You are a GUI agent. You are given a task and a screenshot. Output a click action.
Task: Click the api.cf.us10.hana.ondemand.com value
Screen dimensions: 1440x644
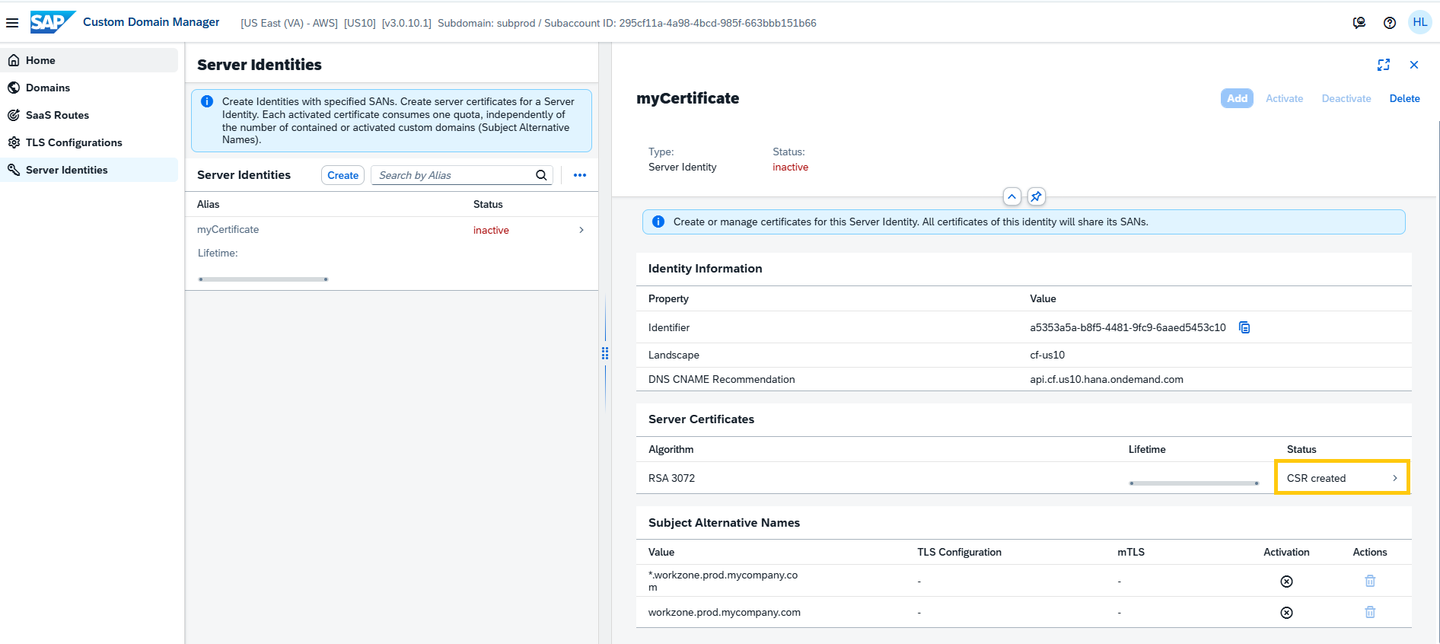pyautogui.click(x=1106, y=379)
